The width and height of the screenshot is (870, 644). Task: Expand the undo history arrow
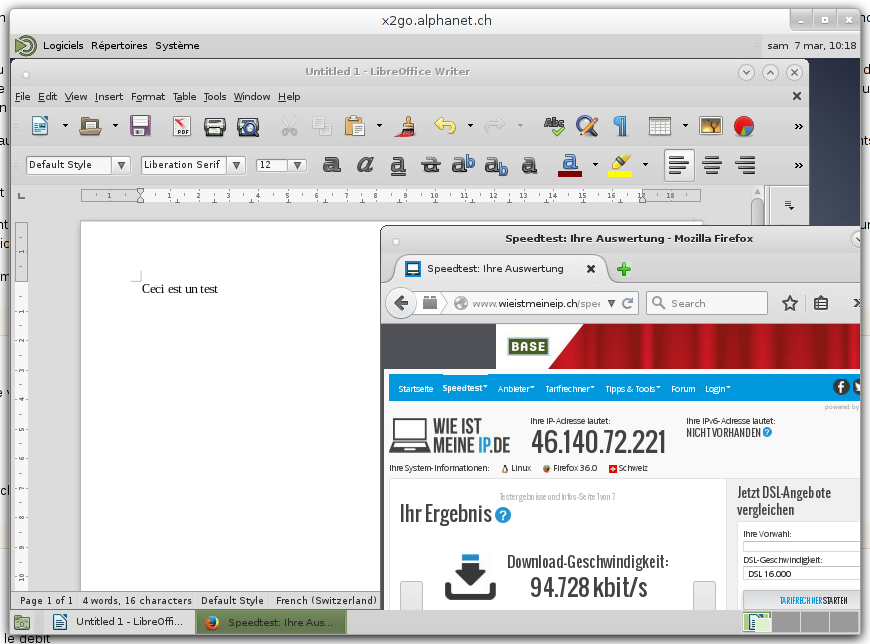pyautogui.click(x=470, y=126)
